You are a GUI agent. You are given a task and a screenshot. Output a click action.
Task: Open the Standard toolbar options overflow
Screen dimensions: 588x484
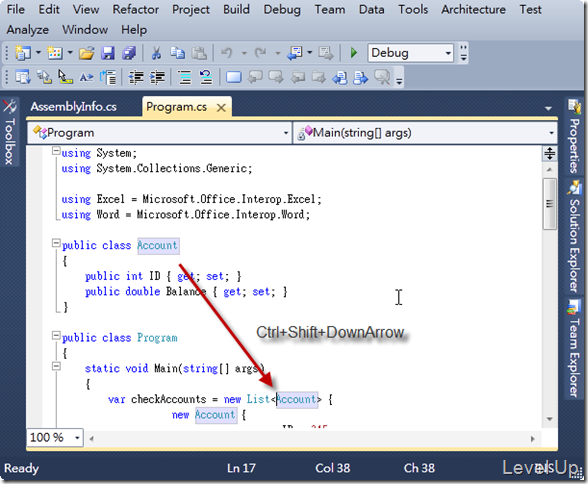pos(464,53)
